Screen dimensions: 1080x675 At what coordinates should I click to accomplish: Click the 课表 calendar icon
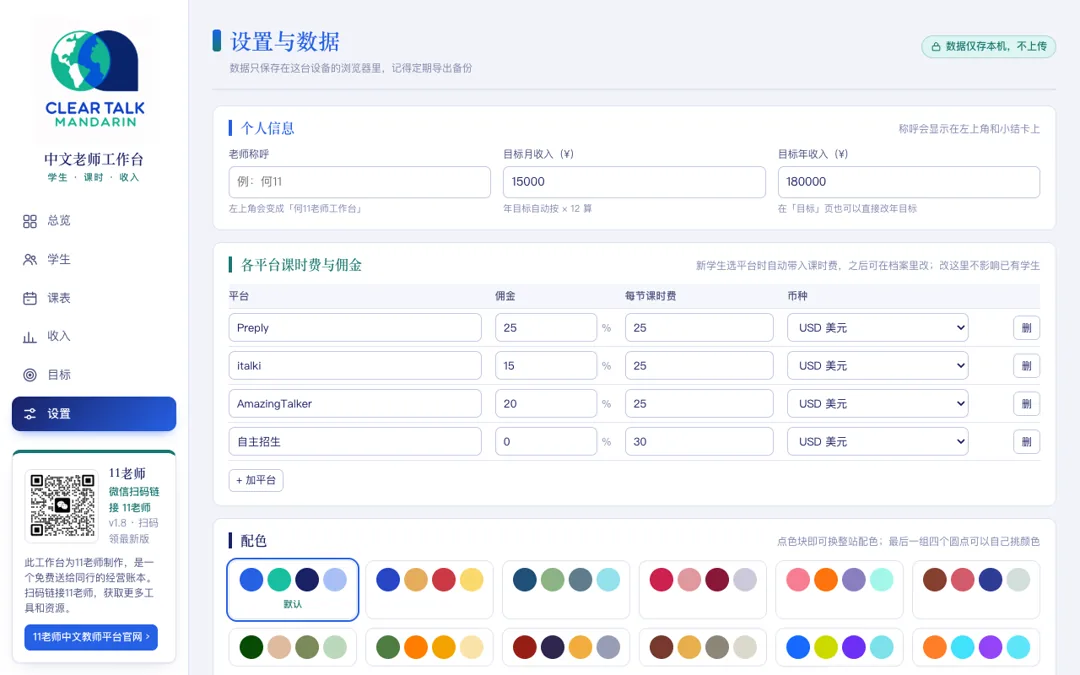click(30, 298)
